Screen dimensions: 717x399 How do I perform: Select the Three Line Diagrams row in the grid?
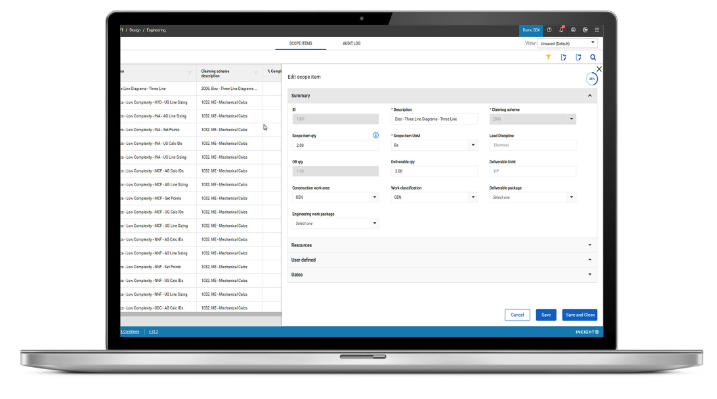click(201, 89)
